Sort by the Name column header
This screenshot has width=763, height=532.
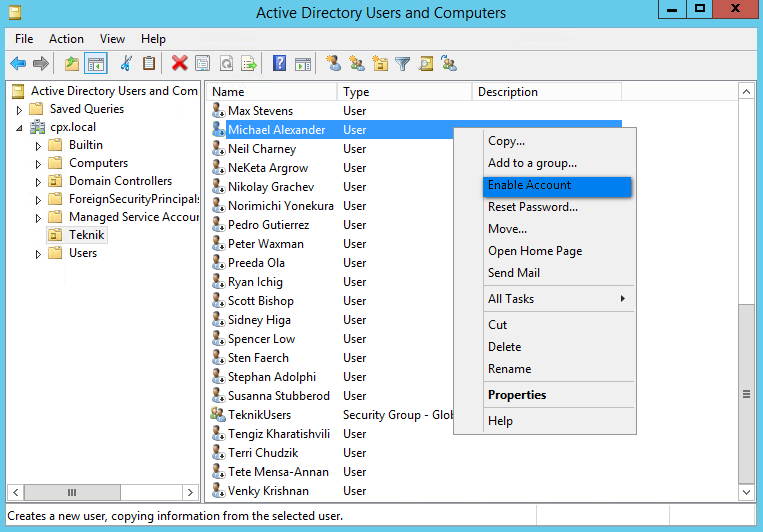coord(272,92)
